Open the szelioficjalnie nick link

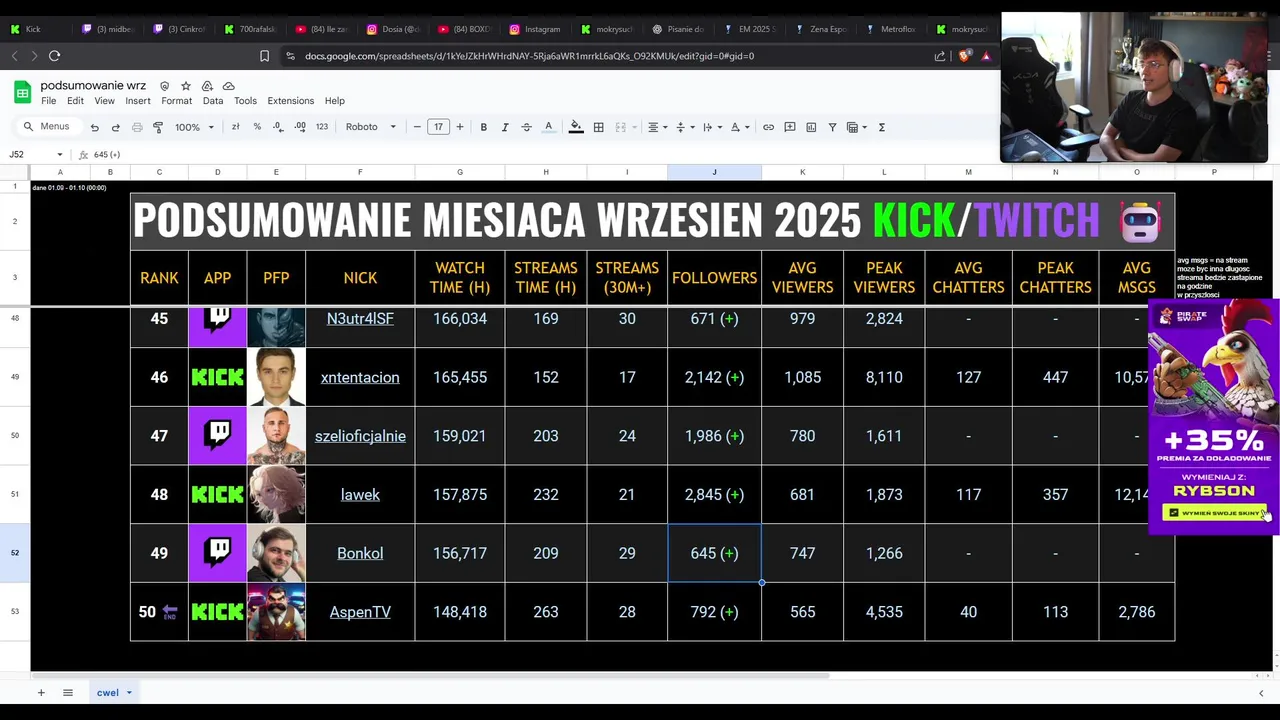pyautogui.click(x=360, y=436)
